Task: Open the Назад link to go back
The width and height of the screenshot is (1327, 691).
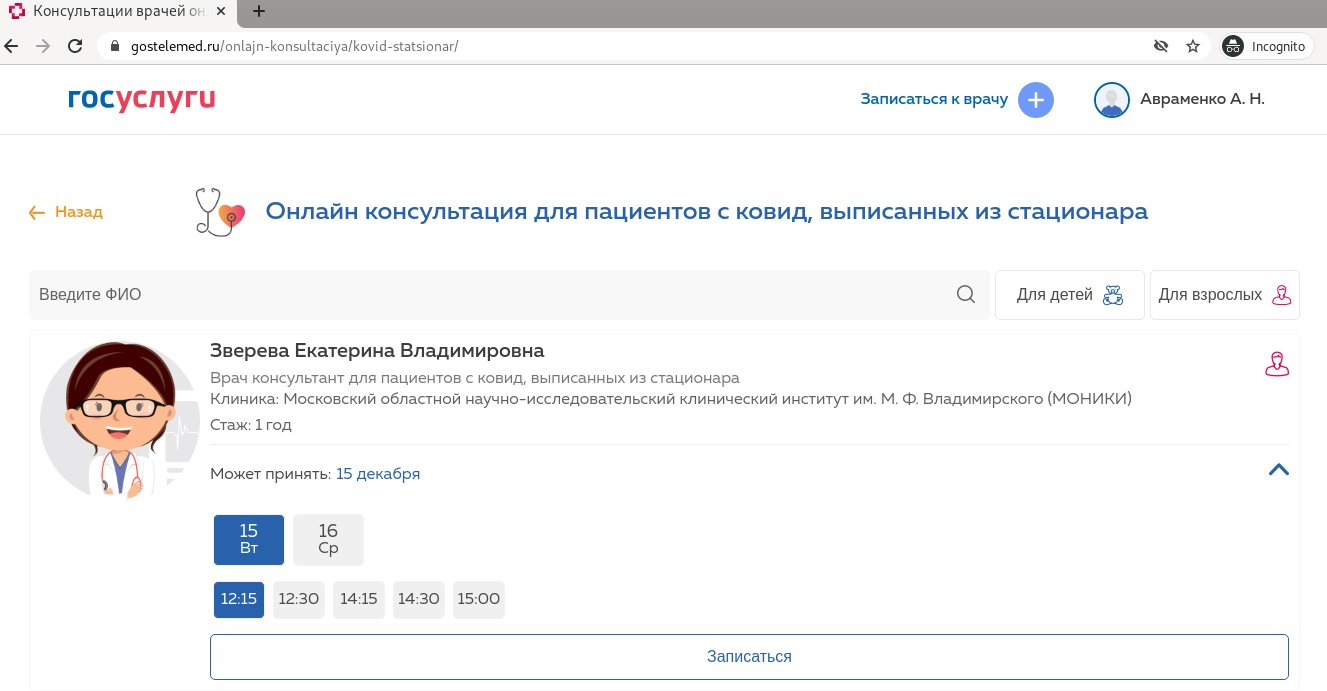Action: (78, 212)
